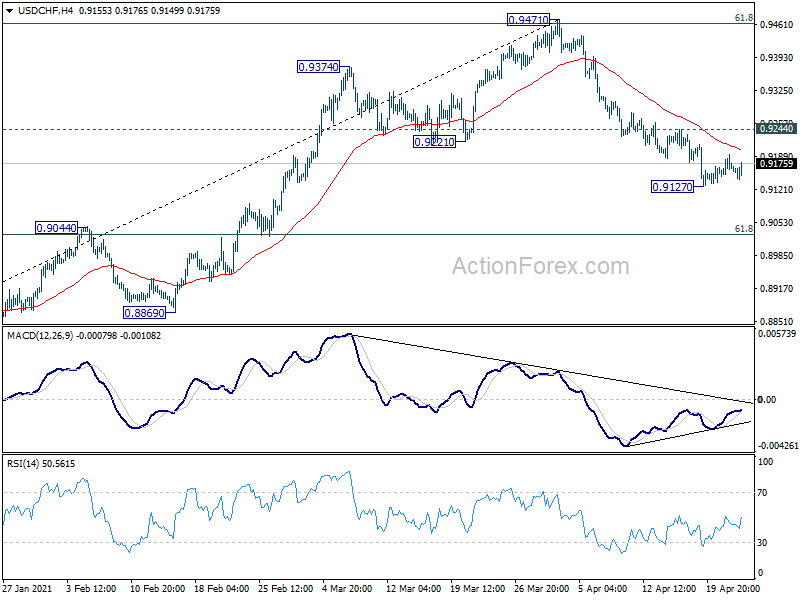Click the MACD -0.004261 scale value
This screenshot has width=800, height=600.
point(778,446)
